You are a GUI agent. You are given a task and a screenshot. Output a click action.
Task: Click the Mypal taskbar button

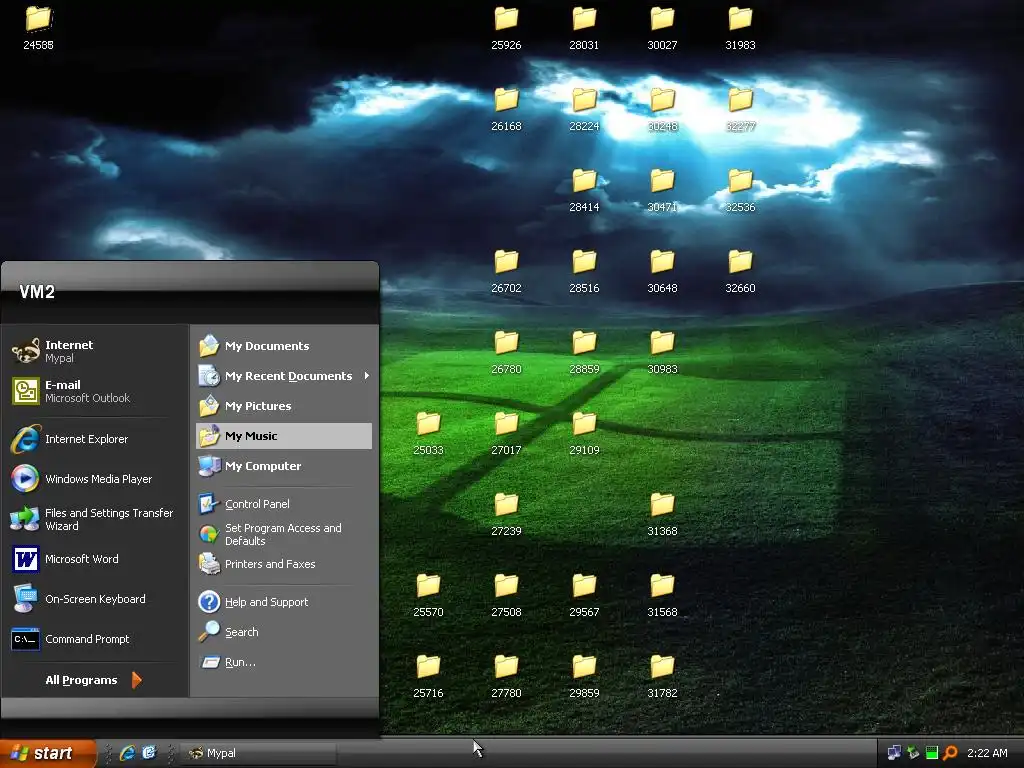click(x=259, y=753)
